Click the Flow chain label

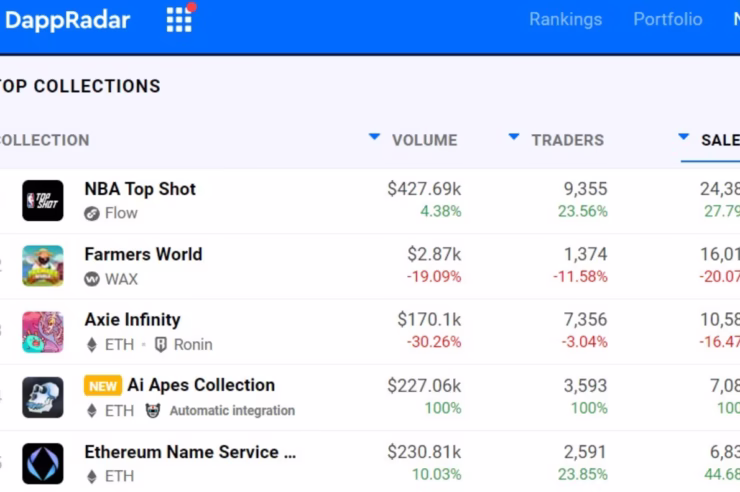121,213
